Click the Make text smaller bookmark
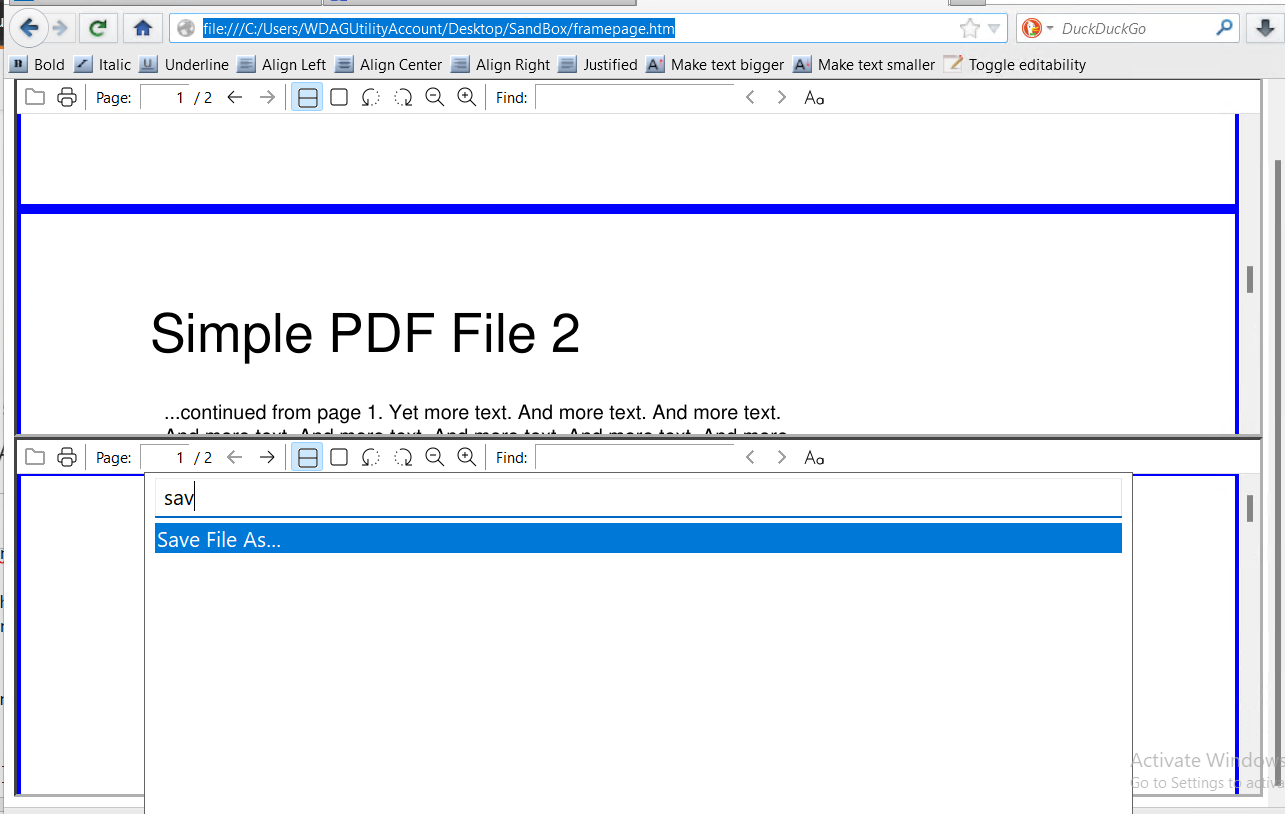1285x814 pixels. pyautogui.click(x=865, y=64)
